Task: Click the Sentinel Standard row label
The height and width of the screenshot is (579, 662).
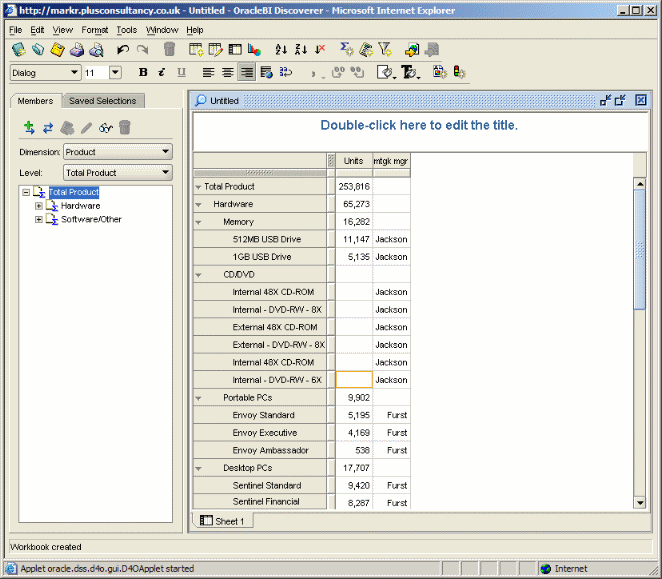Action: (x=267, y=486)
